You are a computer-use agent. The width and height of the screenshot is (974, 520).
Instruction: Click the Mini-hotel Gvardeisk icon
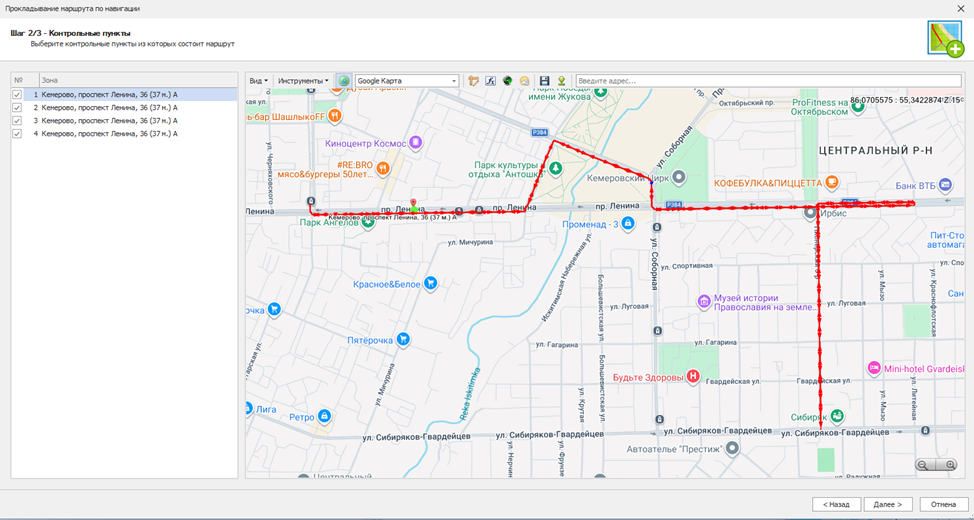pyautogui.click(x=874, y=368)
